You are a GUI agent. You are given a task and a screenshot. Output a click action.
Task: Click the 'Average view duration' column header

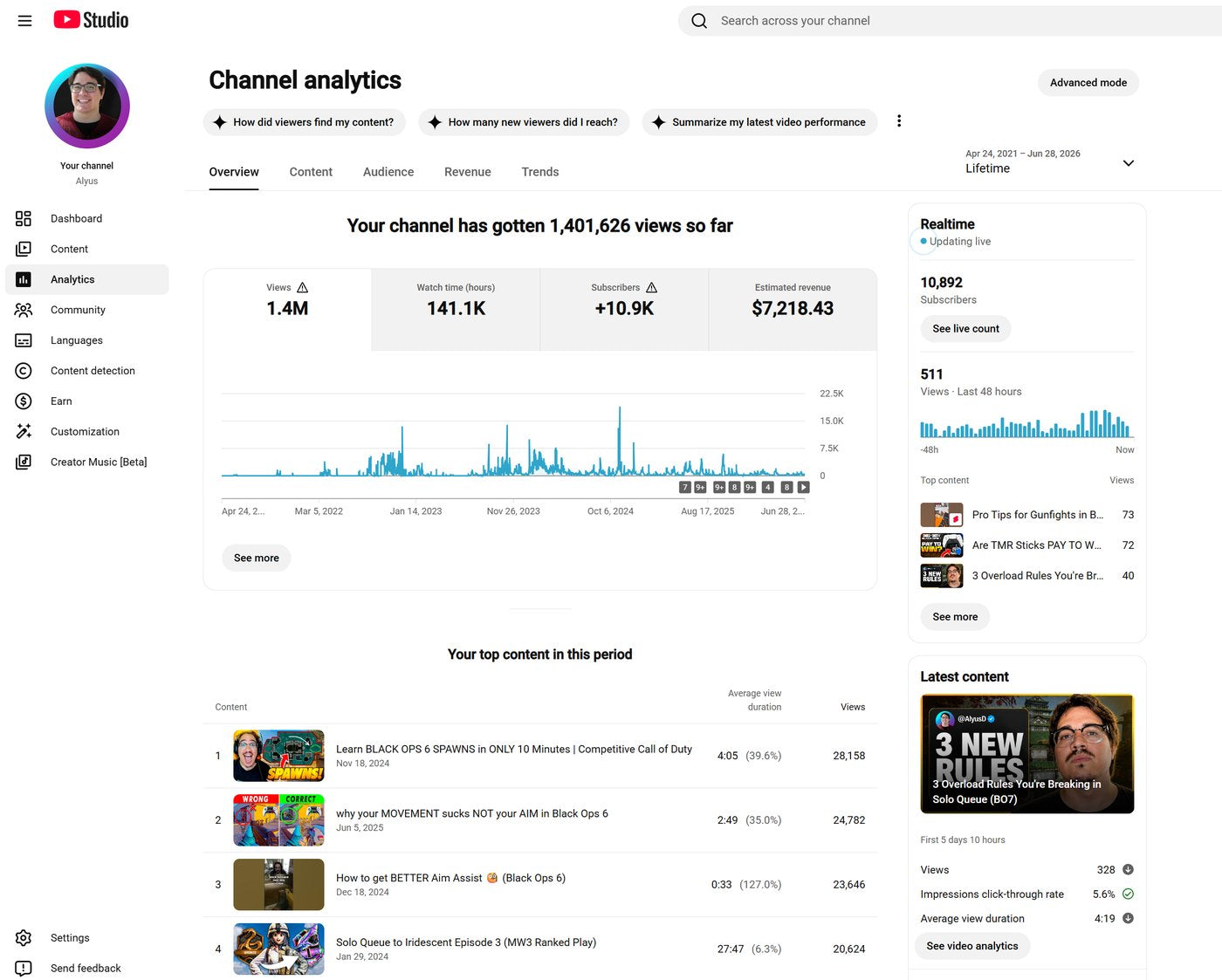(x=755, y=700)
